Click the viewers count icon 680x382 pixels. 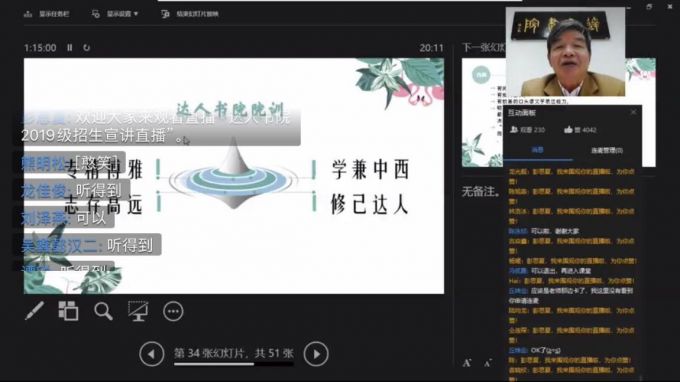pyautogui.click(x=514, y=130)
